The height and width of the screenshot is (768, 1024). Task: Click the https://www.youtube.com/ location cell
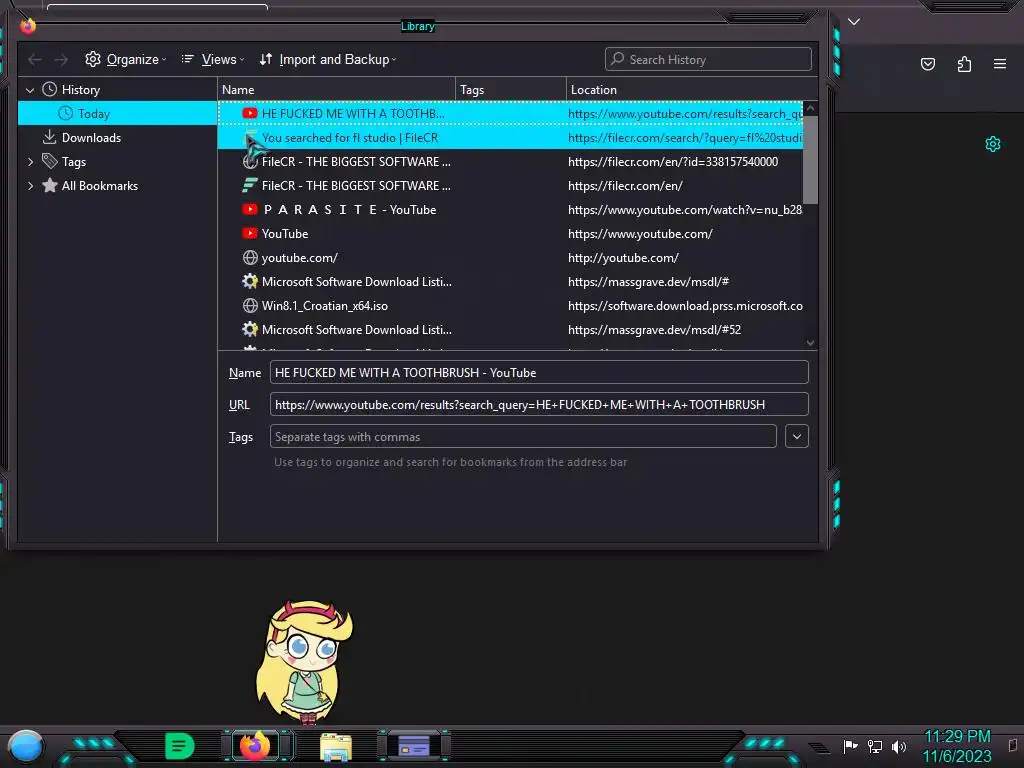pyautogui.click(x=640, y=234)
